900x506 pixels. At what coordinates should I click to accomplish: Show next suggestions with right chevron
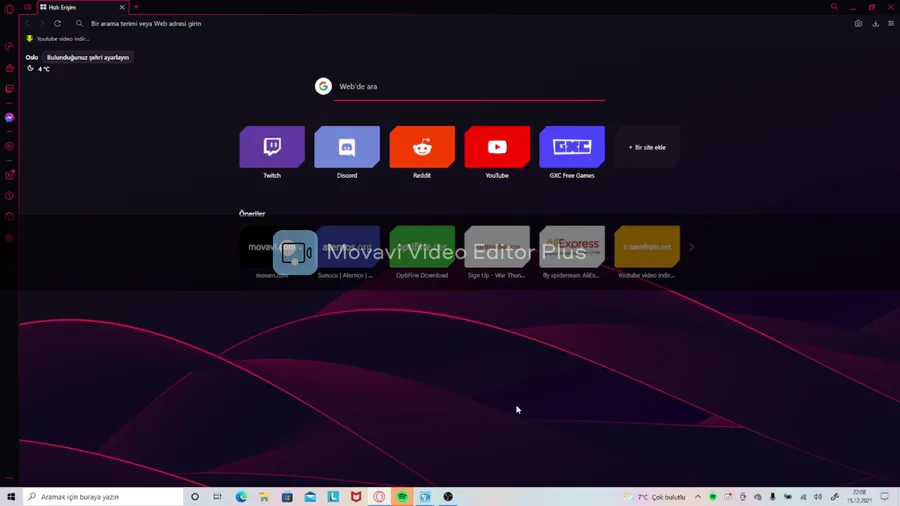pos(691,247)
